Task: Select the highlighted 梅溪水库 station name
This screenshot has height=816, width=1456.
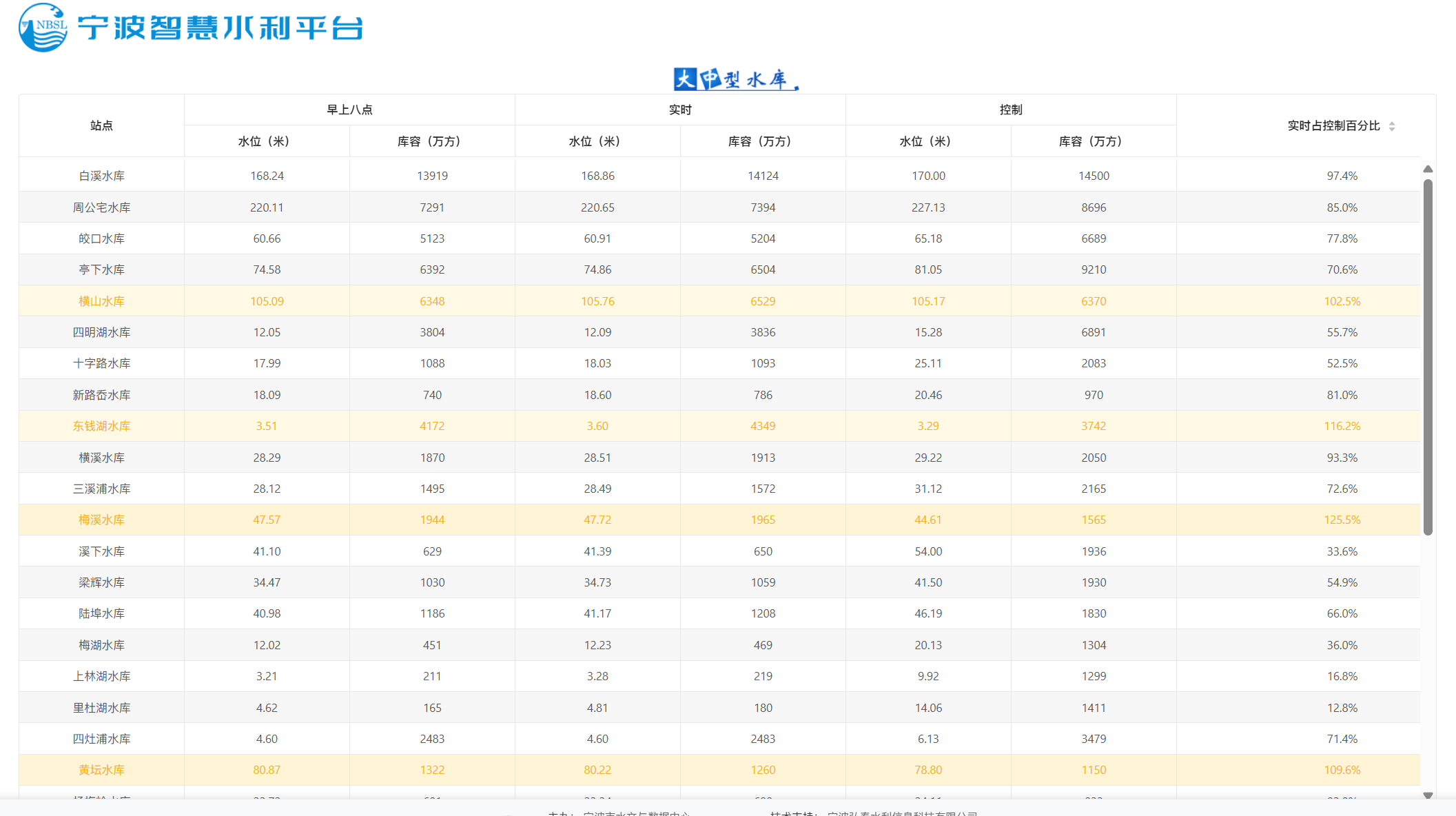Action: point(101,520)
